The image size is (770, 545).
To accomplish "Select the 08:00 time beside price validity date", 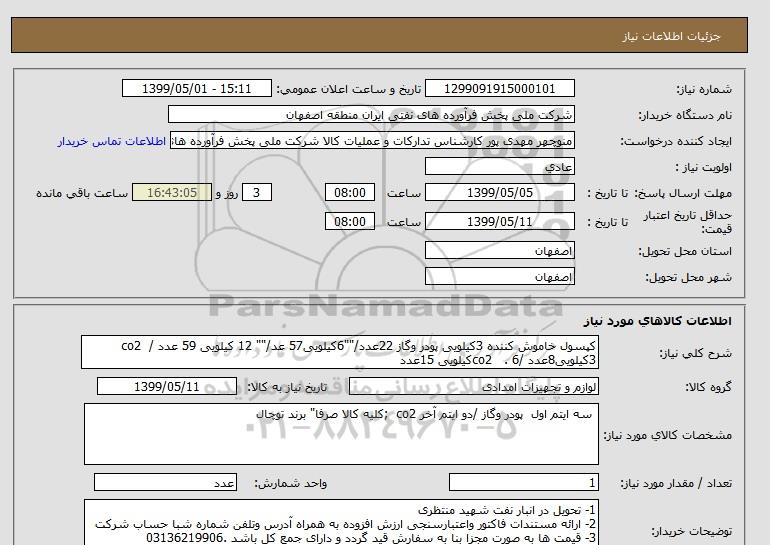I will (x=350, y=221).
